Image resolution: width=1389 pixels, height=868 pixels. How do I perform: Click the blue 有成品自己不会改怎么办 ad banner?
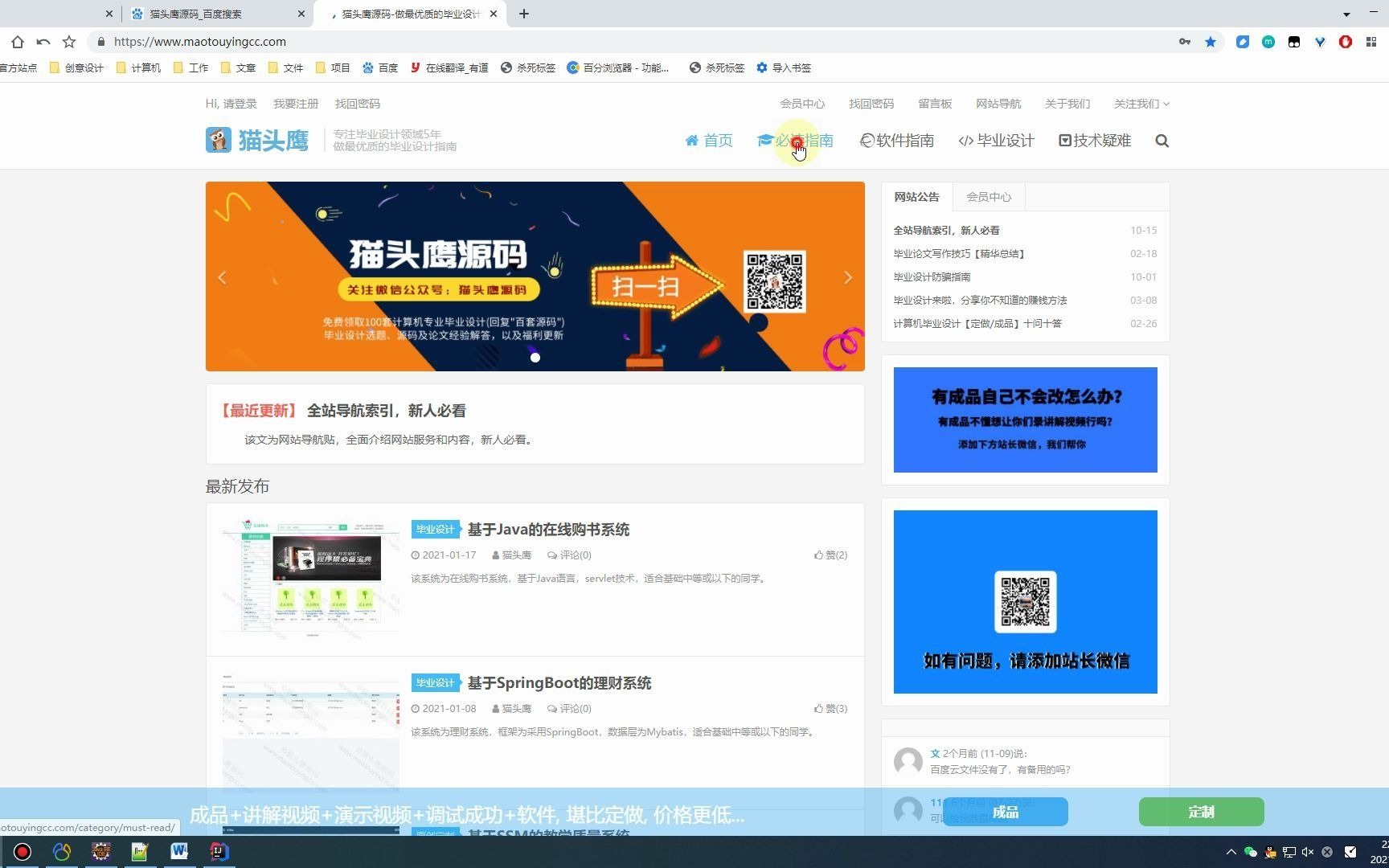pyautogui.click(x=1026, y=420)
